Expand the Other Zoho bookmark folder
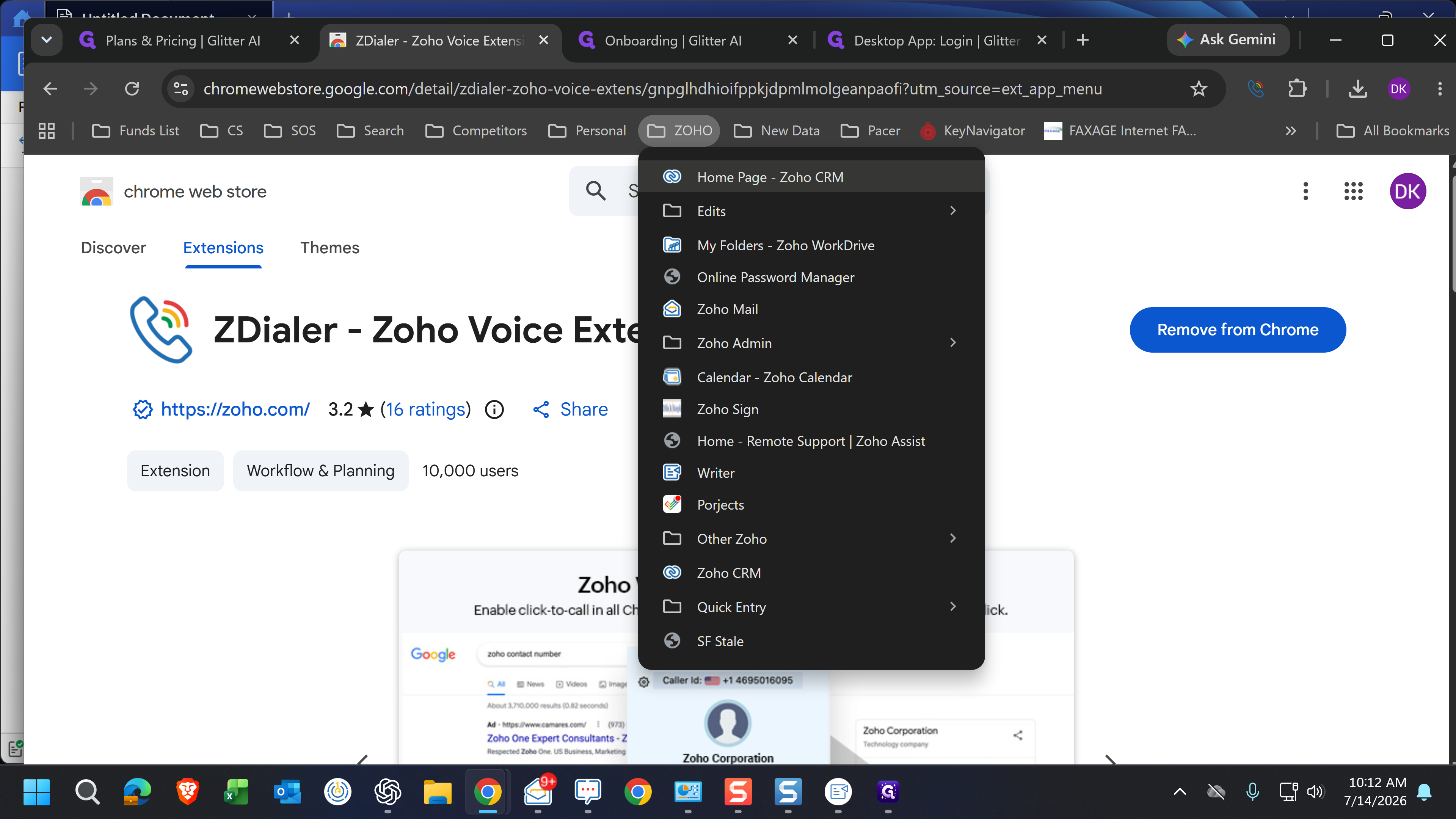The height and width of the screenshot is (819, 1456). 811,539
